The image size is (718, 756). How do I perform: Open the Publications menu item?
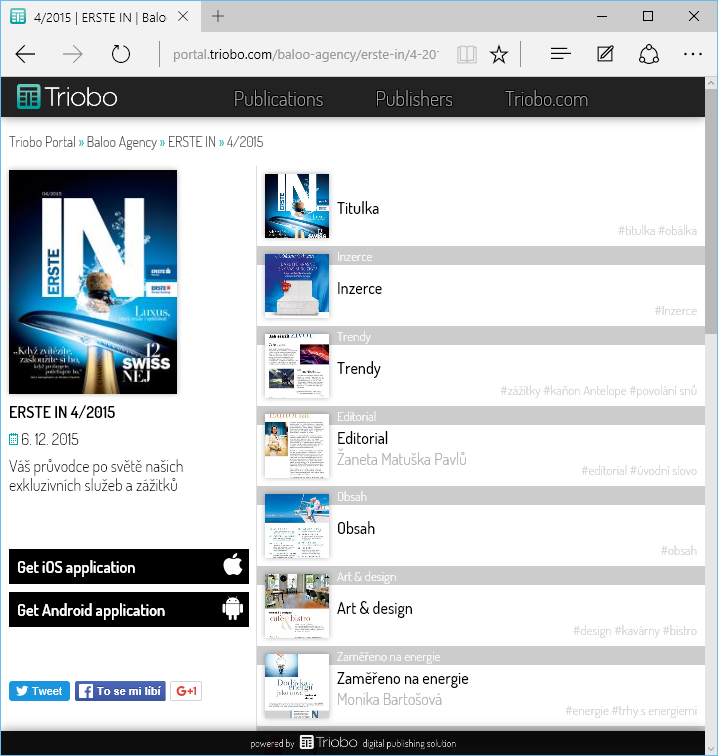coord(278,99)
